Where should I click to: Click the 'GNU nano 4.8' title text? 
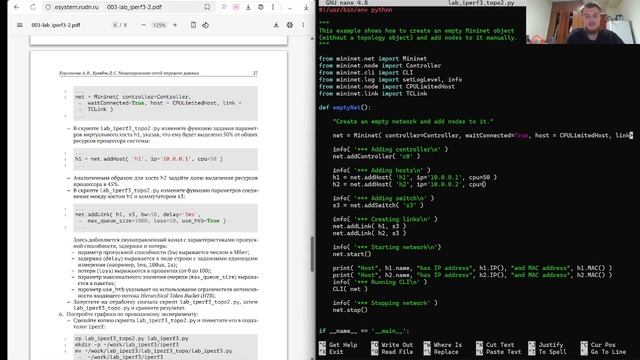[346, 3]
